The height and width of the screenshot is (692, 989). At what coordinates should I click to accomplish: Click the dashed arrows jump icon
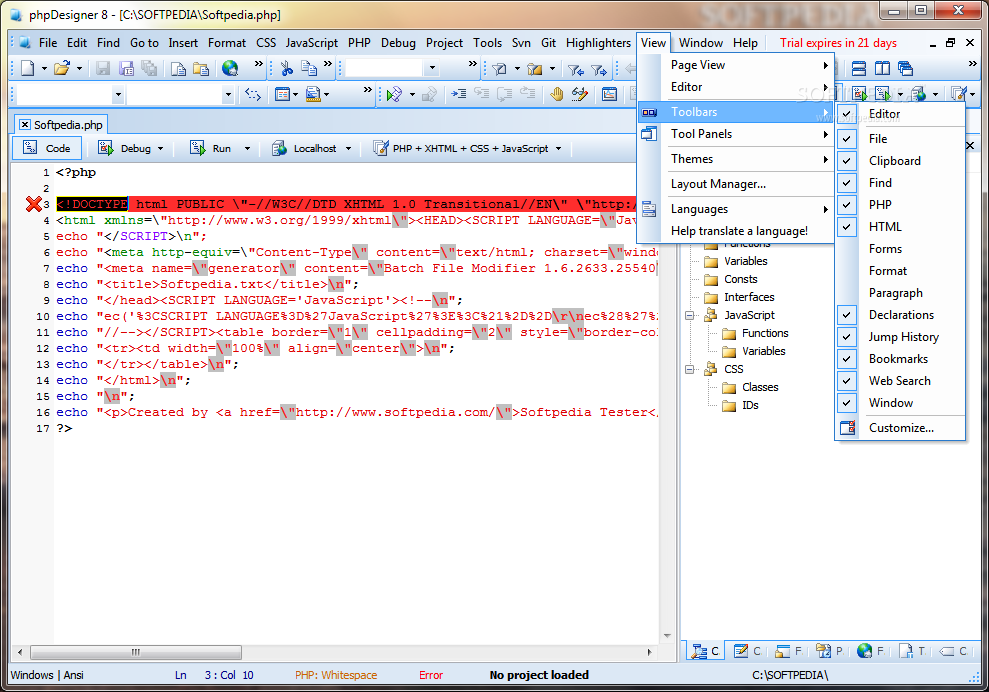pyautogui.click(x=253, y=95)
